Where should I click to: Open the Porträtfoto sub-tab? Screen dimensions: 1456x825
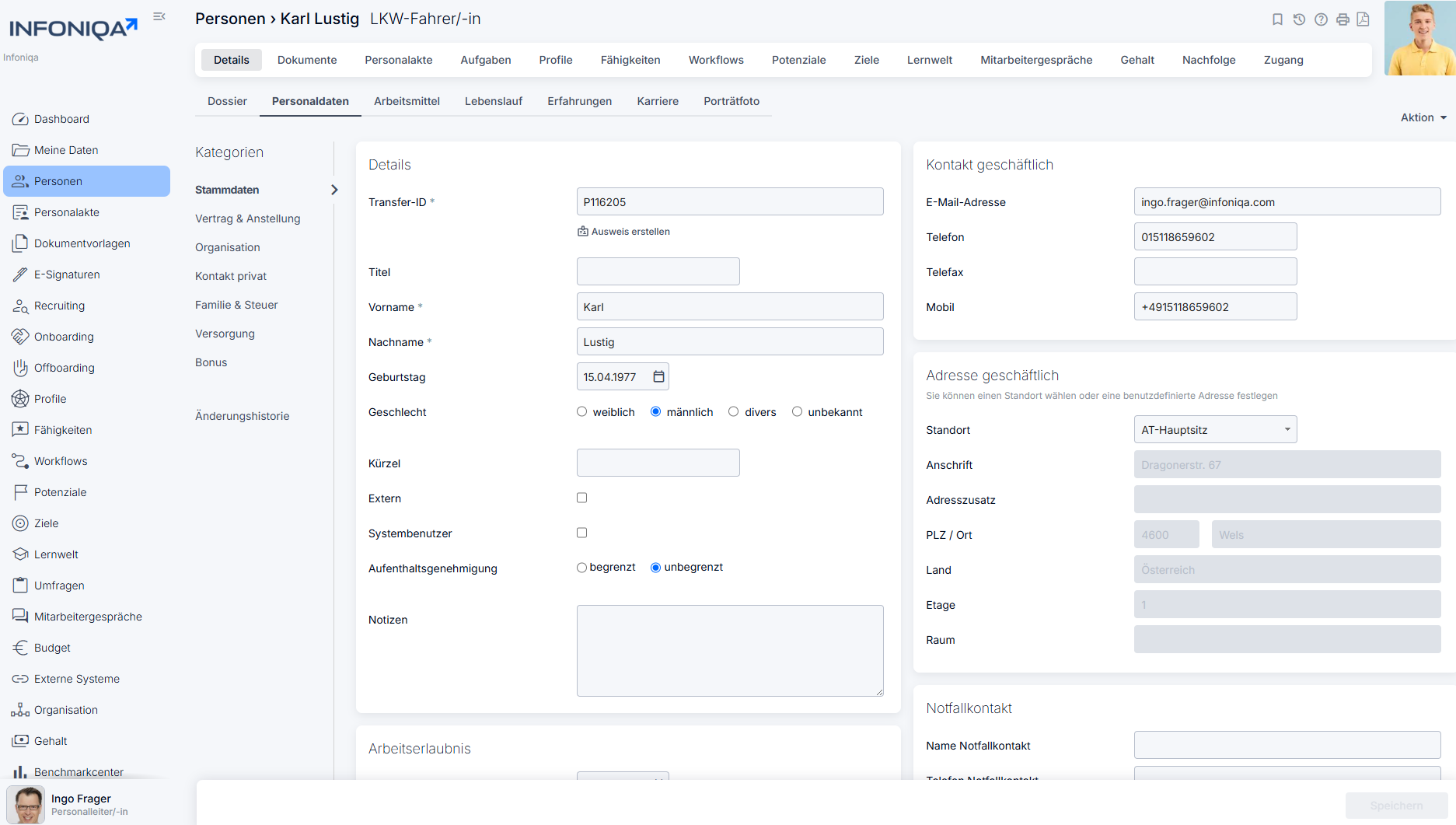pos(731,101)
